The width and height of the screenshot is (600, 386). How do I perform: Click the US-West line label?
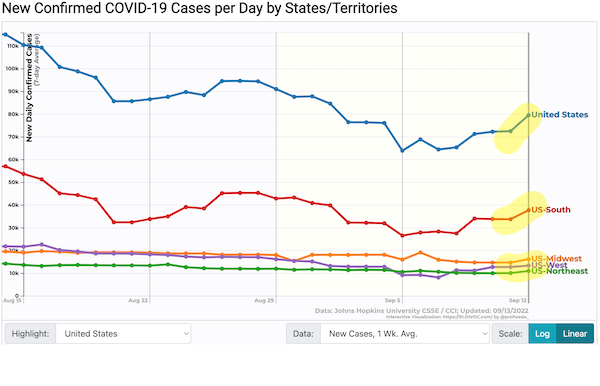[549, 265]
